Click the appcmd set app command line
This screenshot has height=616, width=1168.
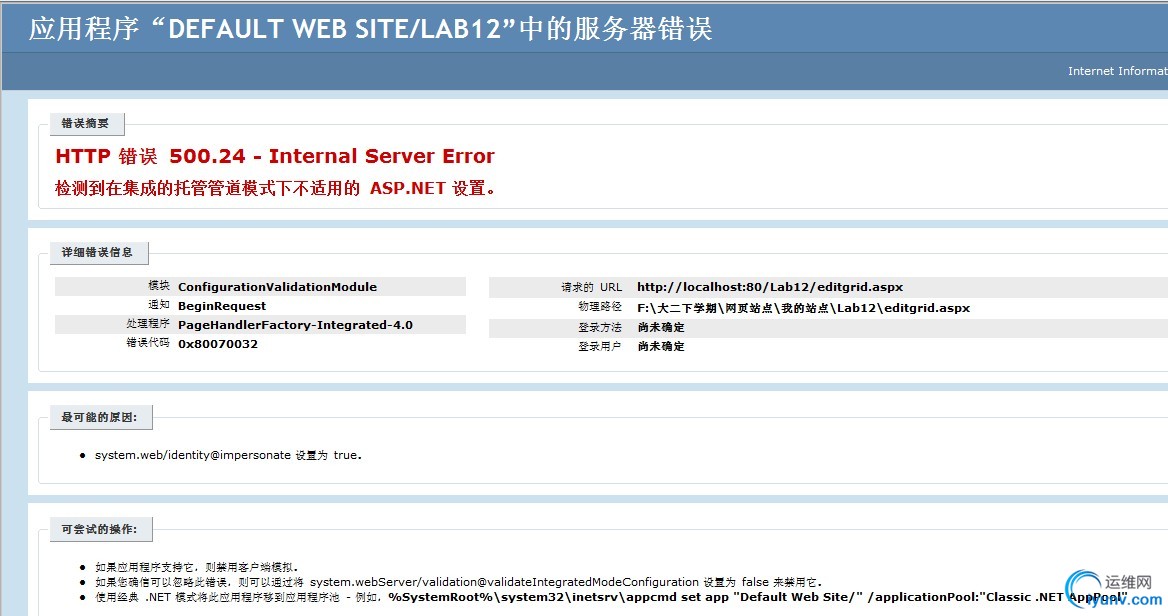pyautogui.click(x=611, y=597)
